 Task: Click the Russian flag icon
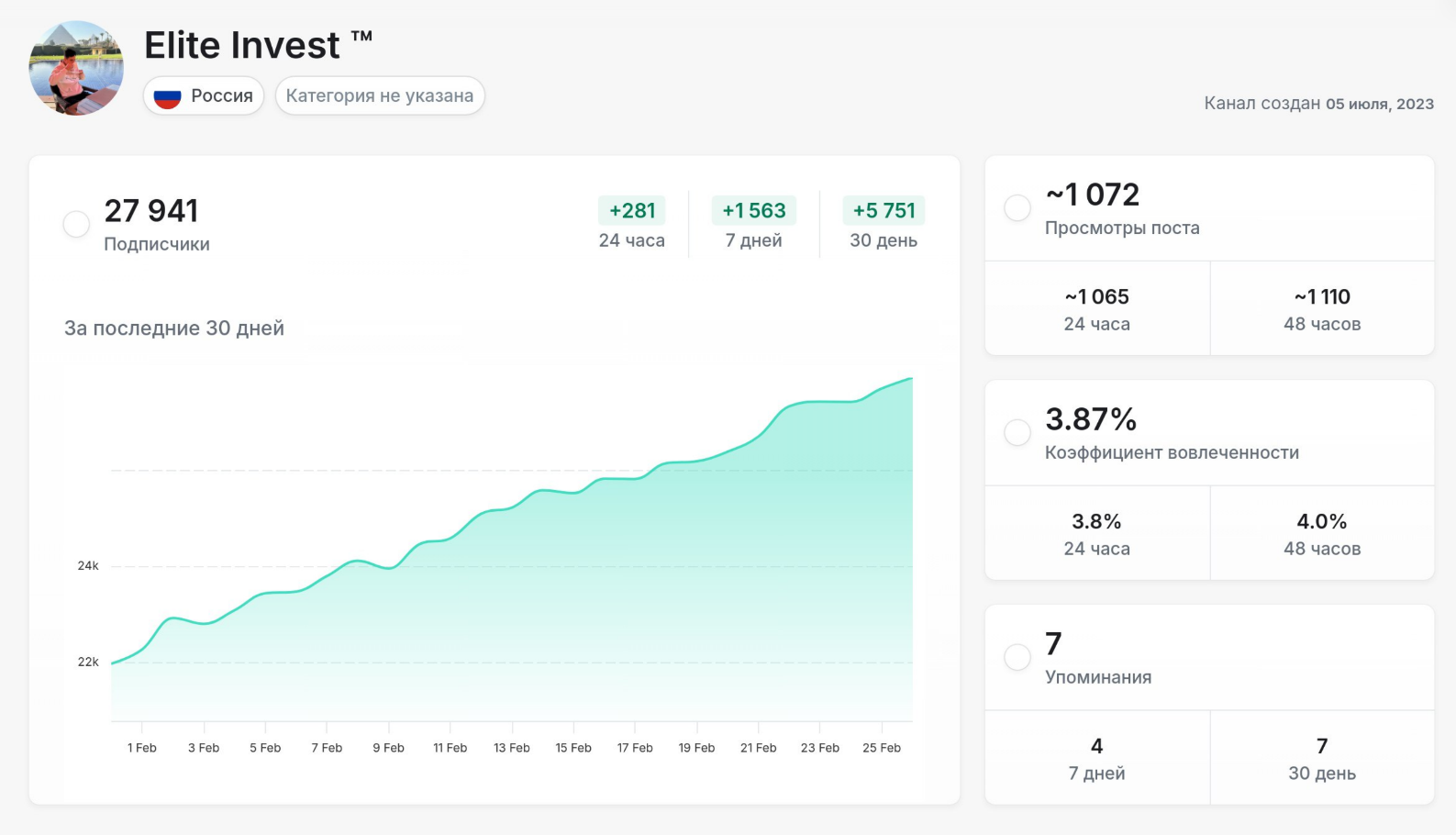tap(167, 96)
